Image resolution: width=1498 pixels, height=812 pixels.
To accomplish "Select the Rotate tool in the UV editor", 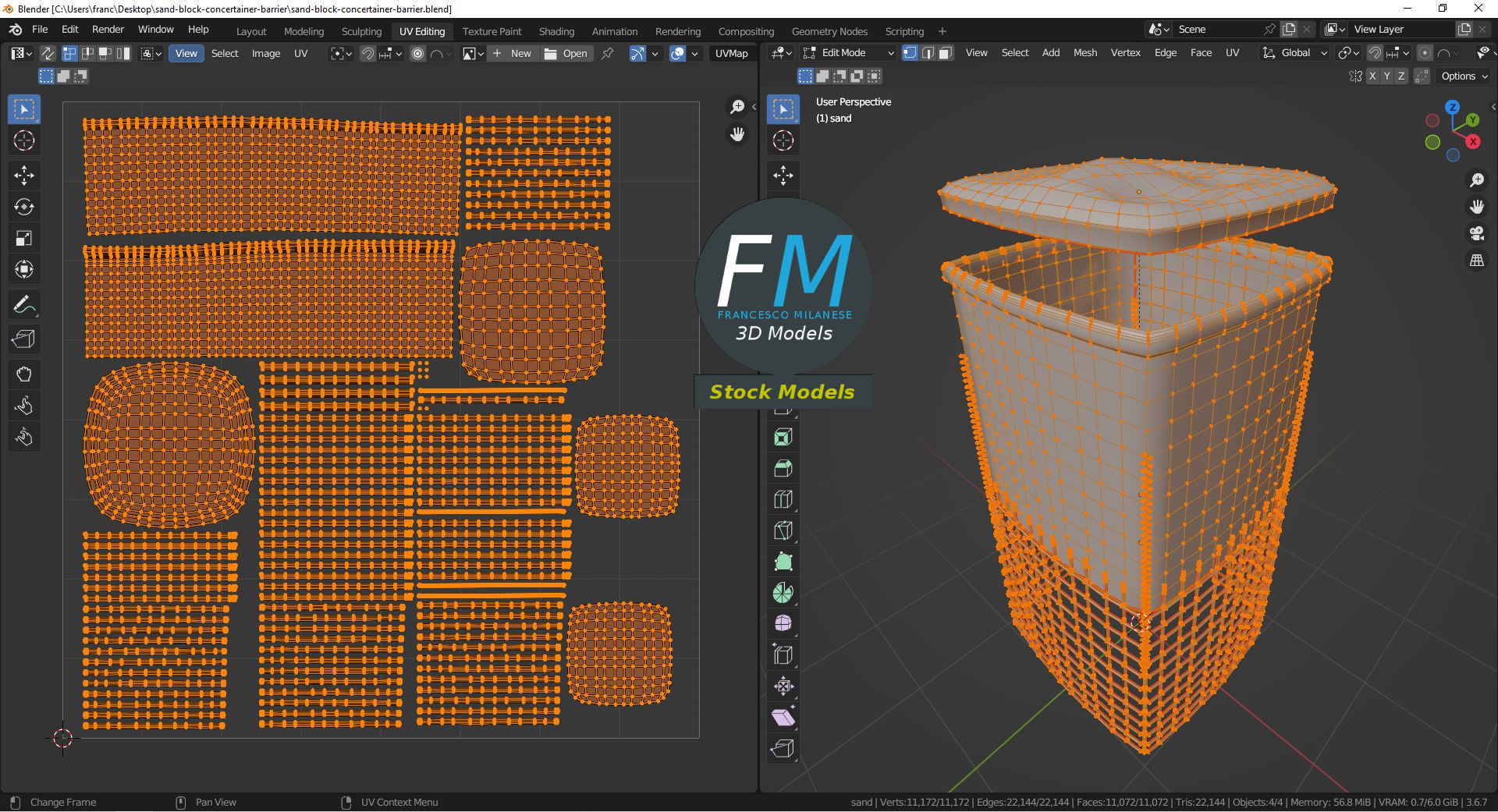I will tap(24, 207).
